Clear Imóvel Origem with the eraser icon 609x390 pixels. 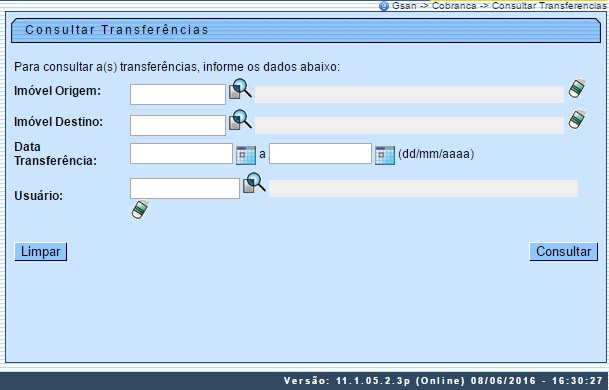pos(577,89)
